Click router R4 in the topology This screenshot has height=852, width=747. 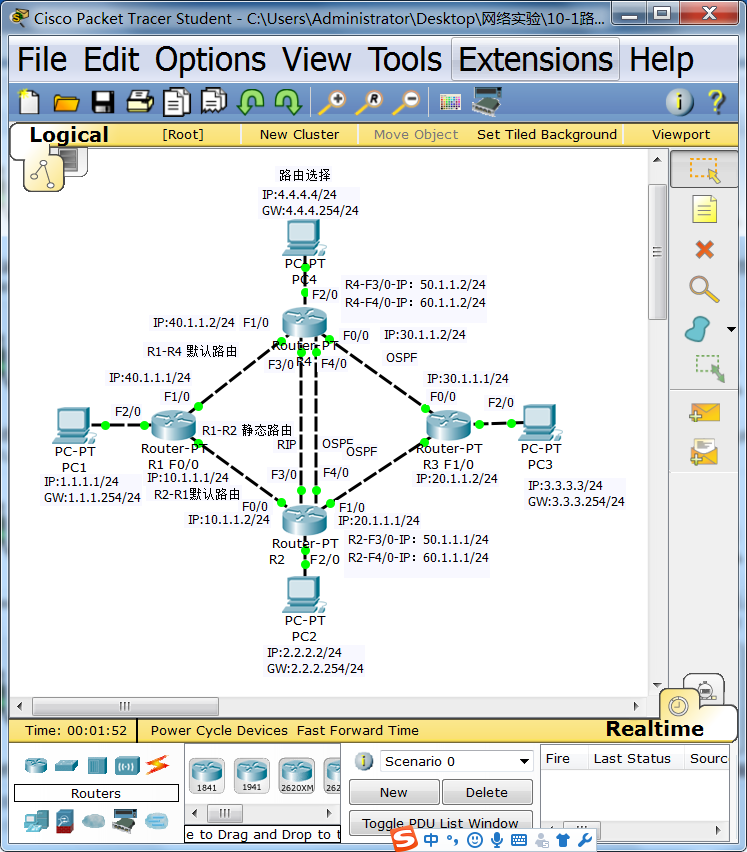[304, 322]
